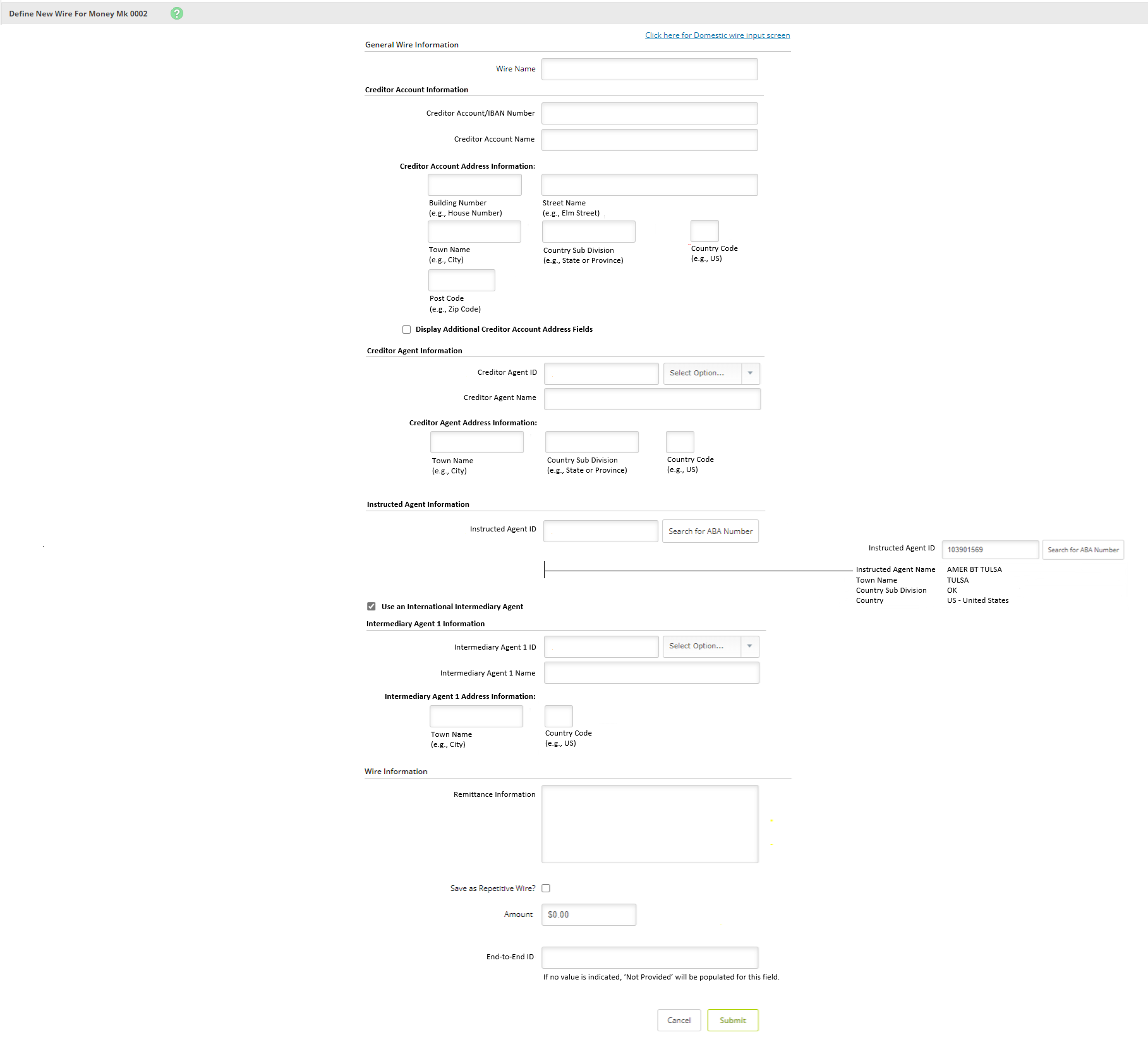Submit the new wire definition
Viewport: 1148px width, 1037px height.
click(x=732, y=1020)
